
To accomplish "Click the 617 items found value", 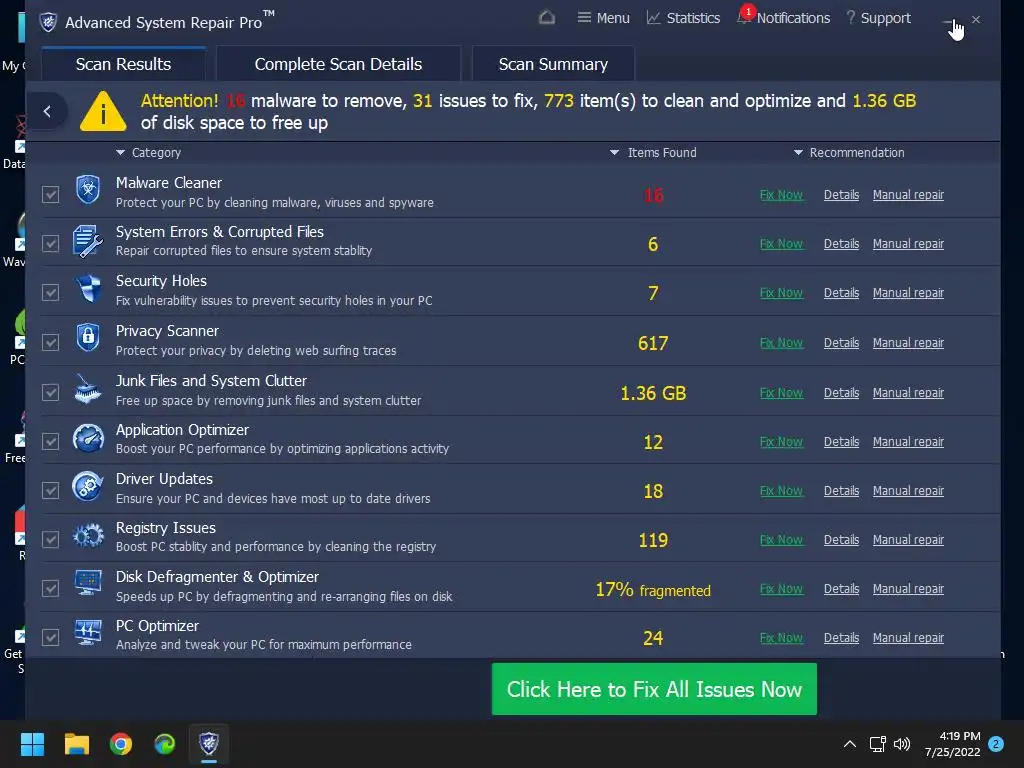I will [652, 343].
